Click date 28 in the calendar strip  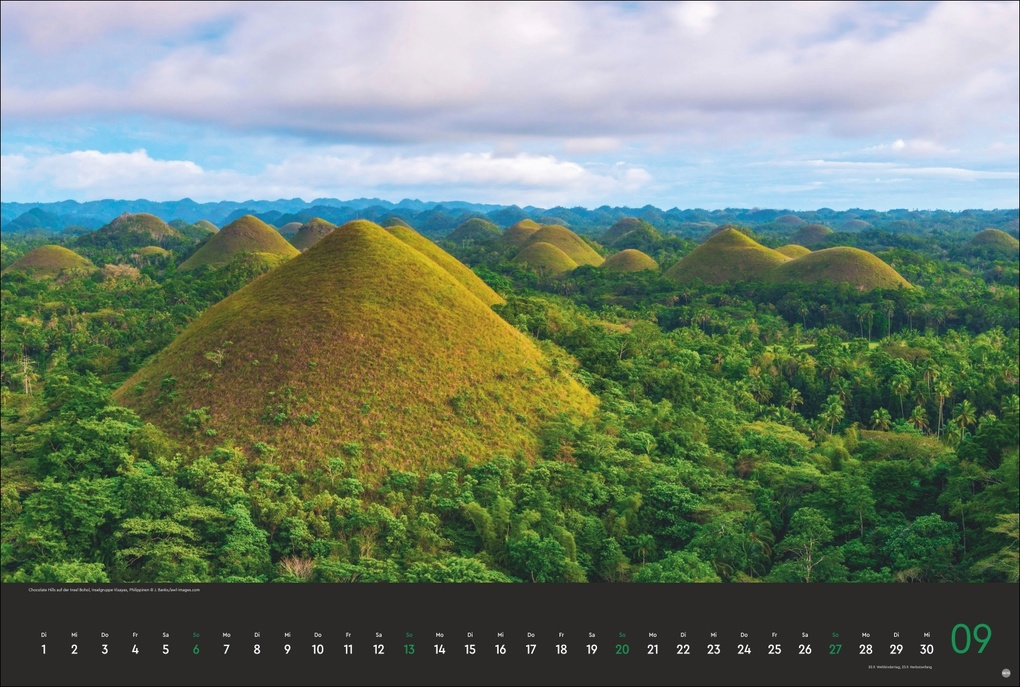pyautogui.click(x=865, y=649)
